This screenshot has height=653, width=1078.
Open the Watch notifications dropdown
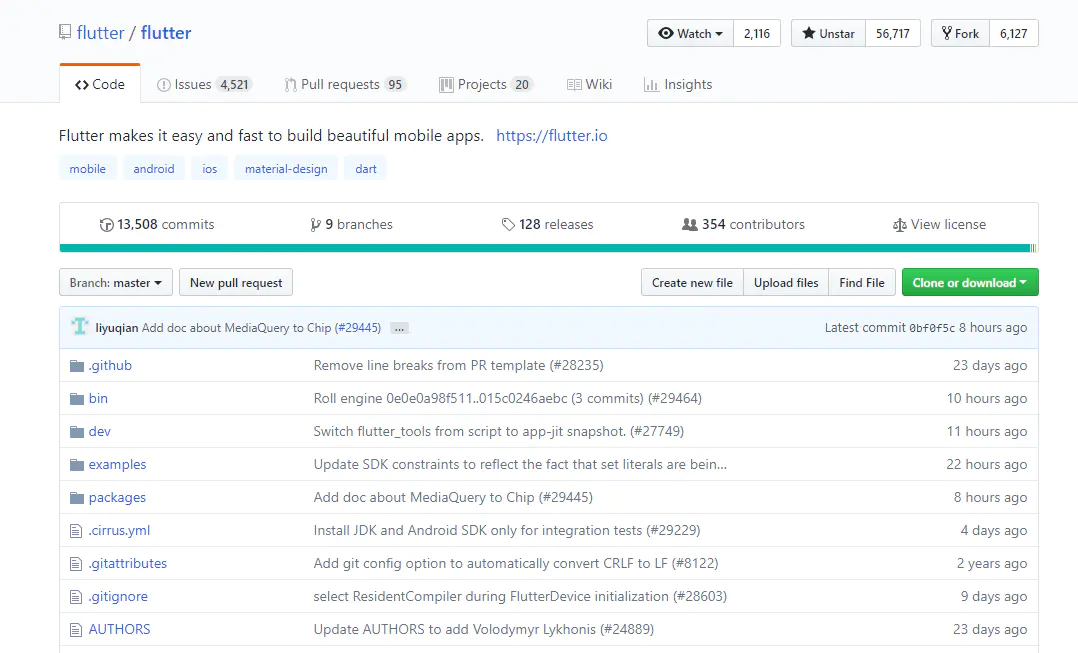pos(690,33)
